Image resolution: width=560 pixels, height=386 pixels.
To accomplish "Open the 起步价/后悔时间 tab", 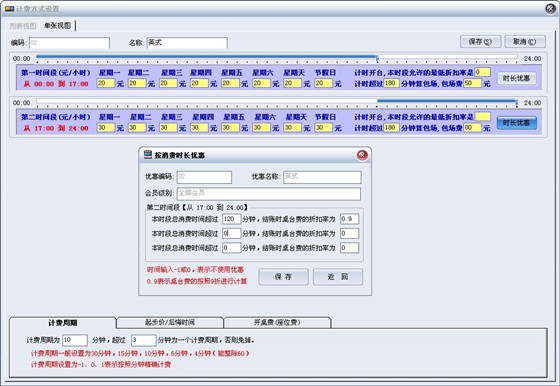I will tap(170, 322).
